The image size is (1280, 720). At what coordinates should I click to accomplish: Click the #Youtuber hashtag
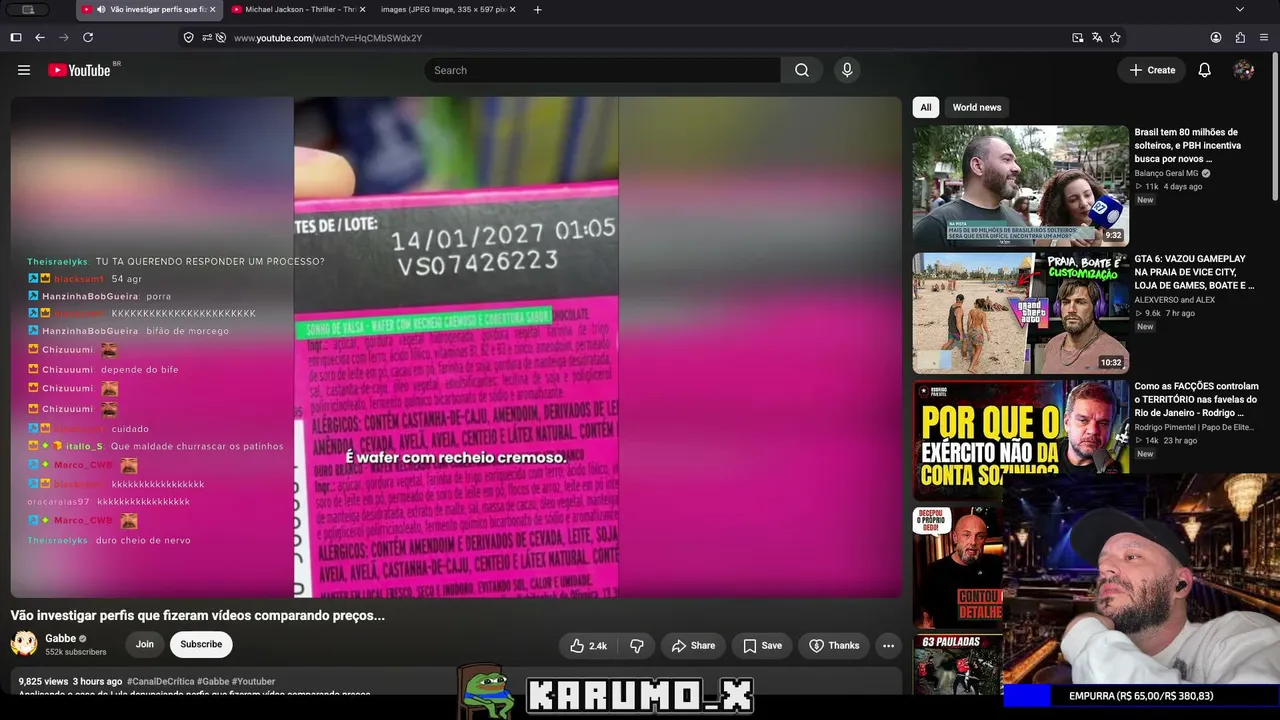[x=253, y=681]
